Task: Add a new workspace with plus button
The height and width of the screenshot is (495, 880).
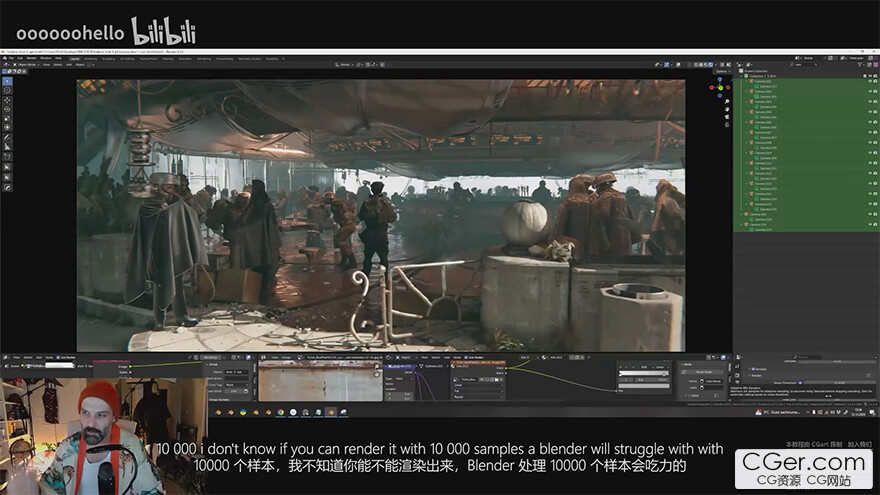Action: tap(283, 58)
